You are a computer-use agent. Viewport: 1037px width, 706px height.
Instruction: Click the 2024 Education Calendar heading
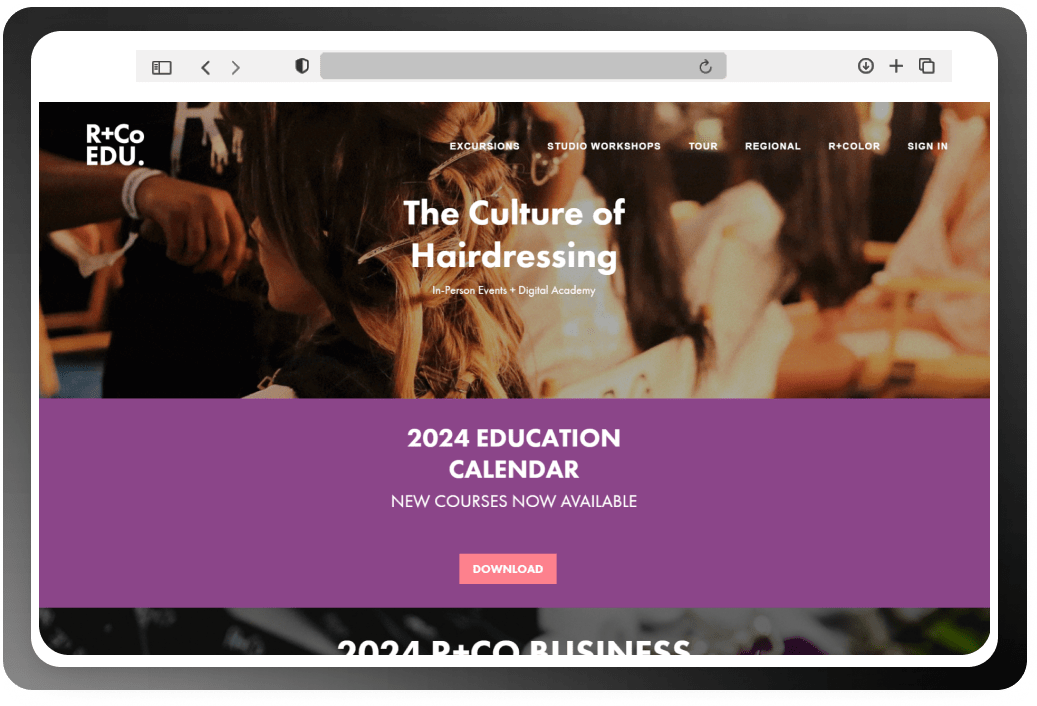point(514,453)
